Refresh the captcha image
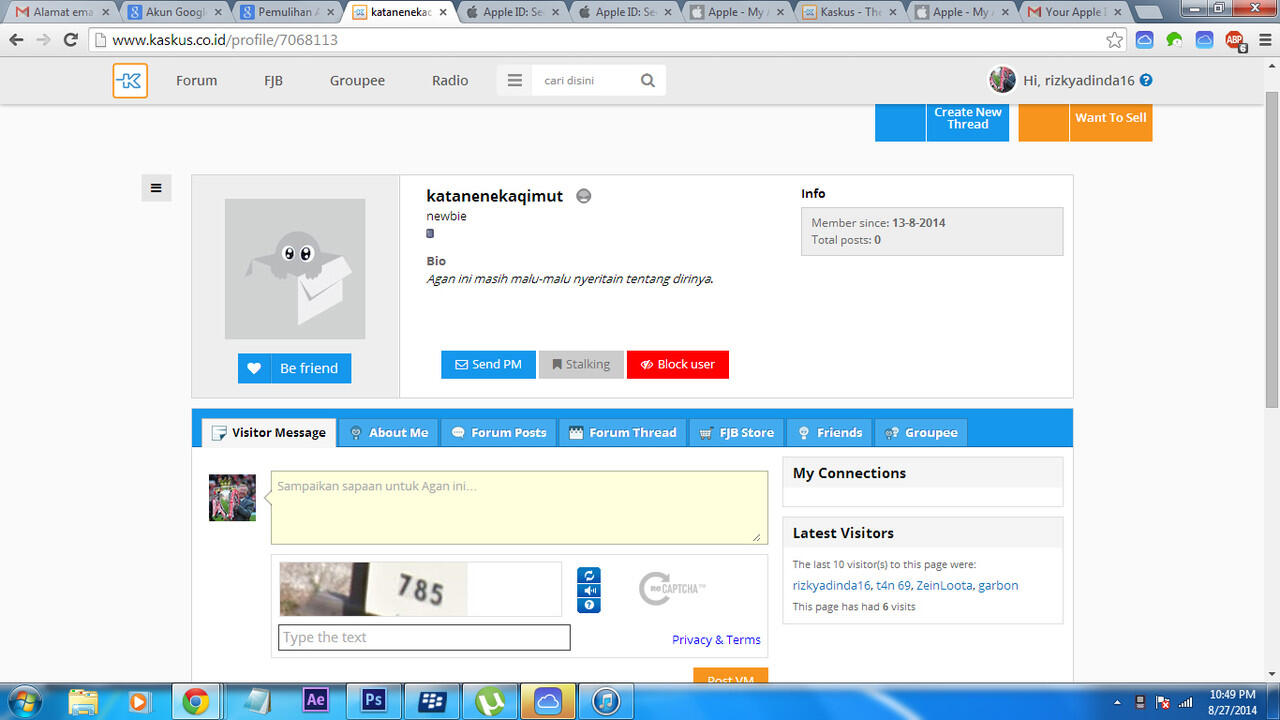The height and width of the screenshot is (720, 1280). point(589,575)
